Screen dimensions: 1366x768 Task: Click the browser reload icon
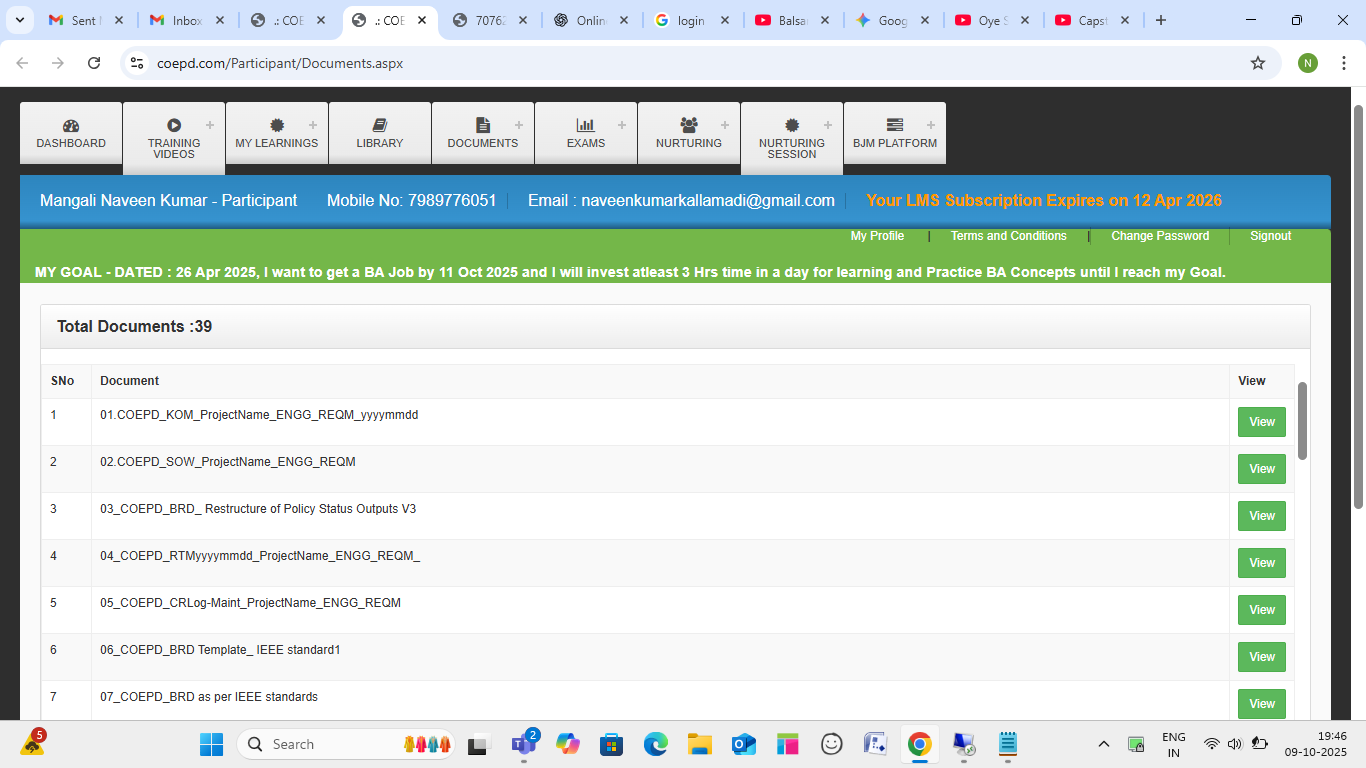(94, 63)
